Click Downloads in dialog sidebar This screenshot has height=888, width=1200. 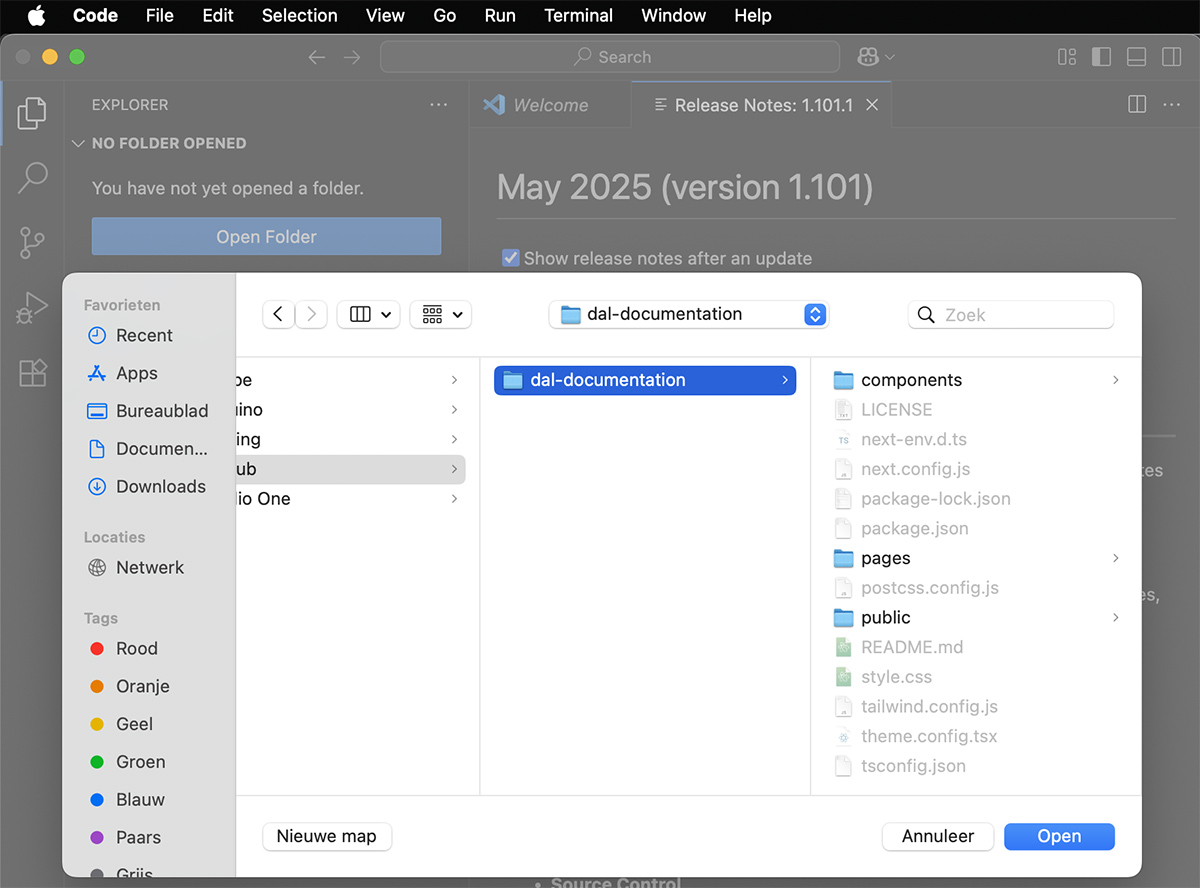point(147,487)
